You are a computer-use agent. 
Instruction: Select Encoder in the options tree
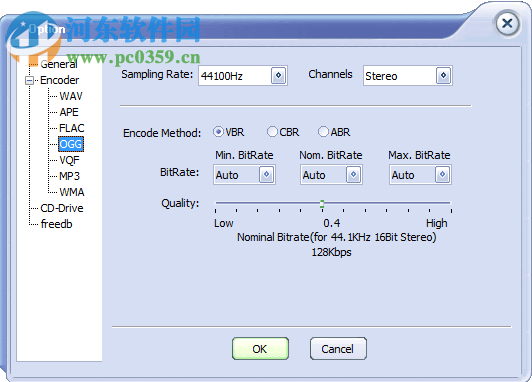pos(59,80)
